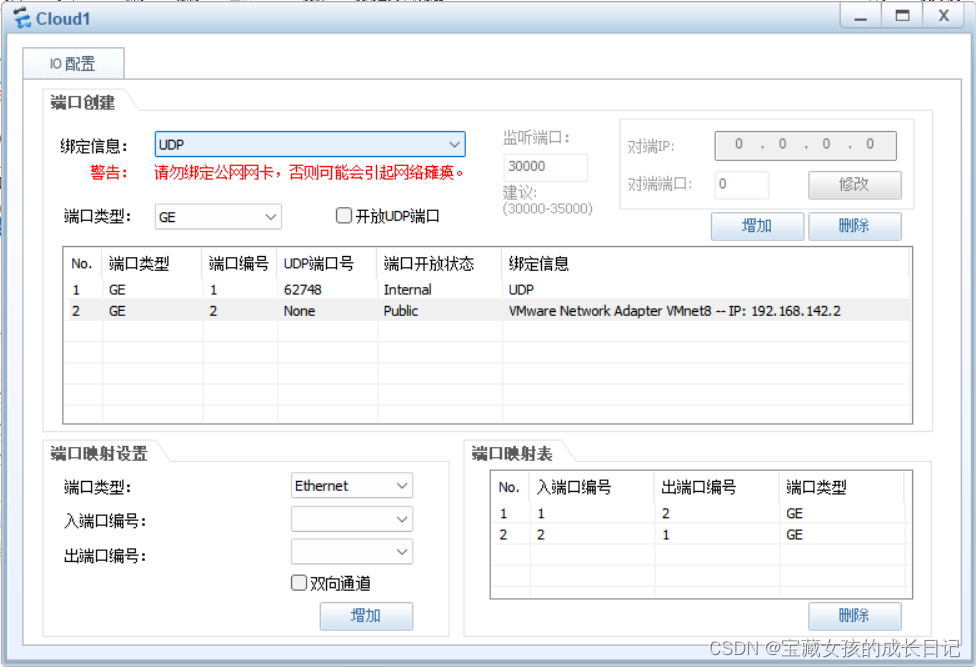This screenshot has height=667, width=976.
Task: Open the Ethernet port type dropdown
Action: pyautogui.click(x=352, y=486)
